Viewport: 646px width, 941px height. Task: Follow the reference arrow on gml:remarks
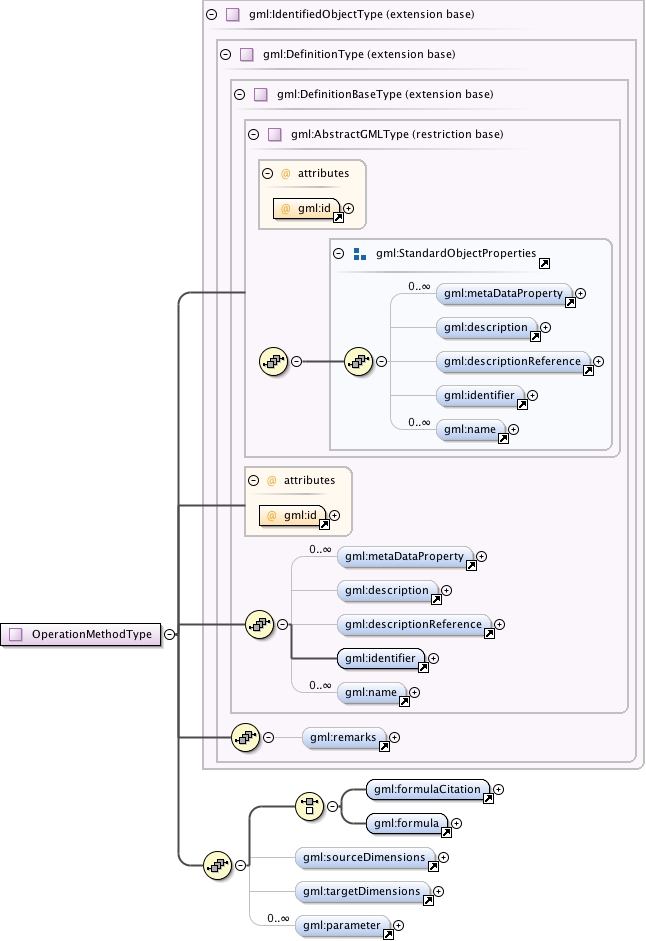click(384, 747)
